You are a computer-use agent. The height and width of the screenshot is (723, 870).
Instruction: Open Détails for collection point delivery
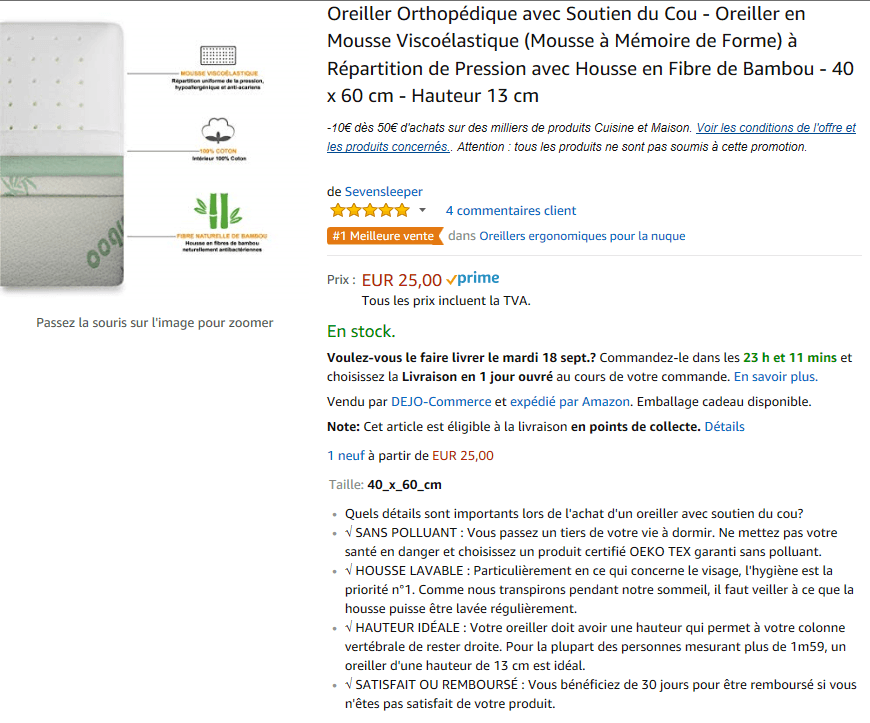coord(724,426)
